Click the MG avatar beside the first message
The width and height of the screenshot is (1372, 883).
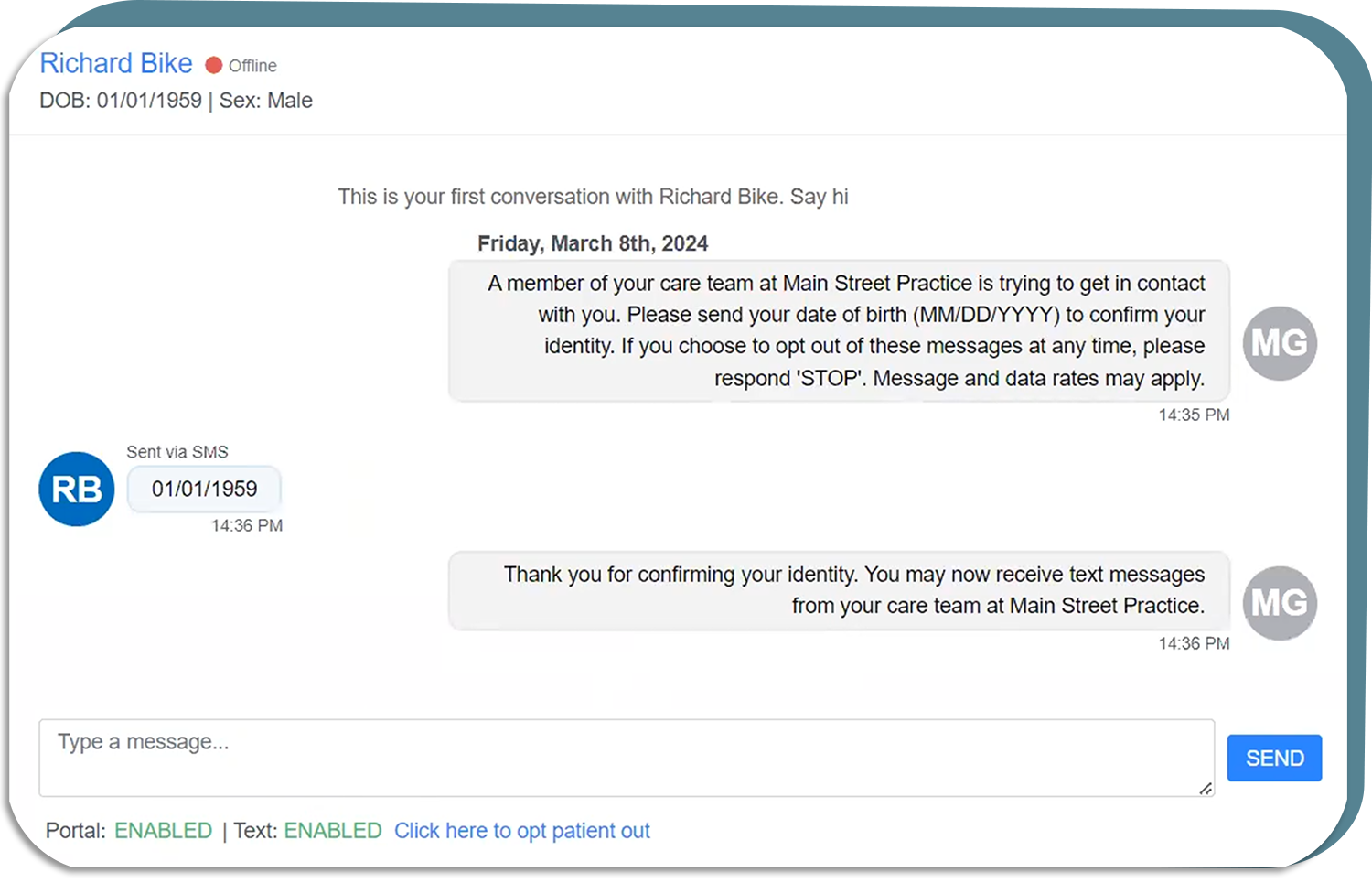pos(1280,344)
